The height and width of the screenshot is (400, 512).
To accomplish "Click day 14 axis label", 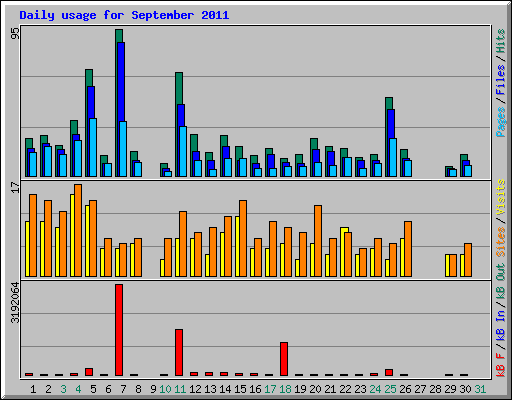I will click(x=225, y=389).
